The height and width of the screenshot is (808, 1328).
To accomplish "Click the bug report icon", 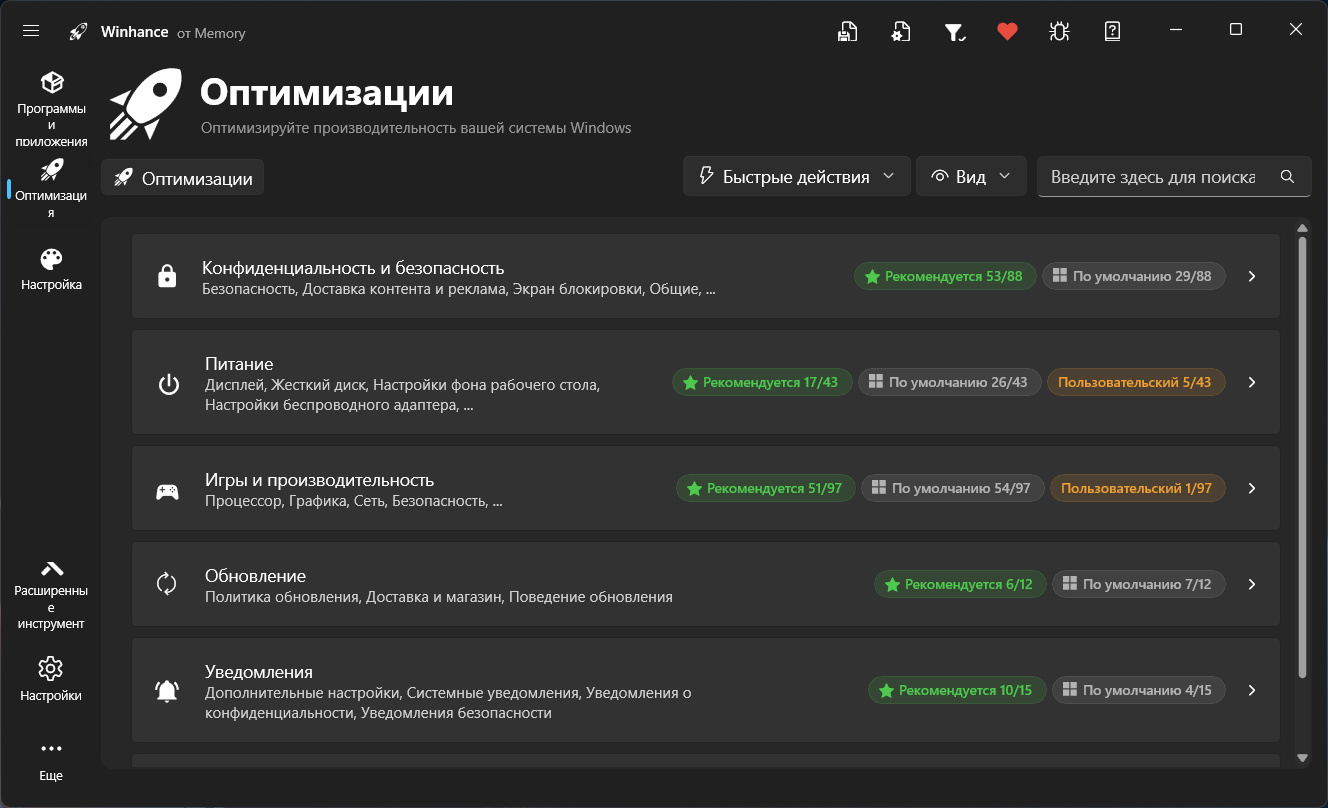I will click(x=1059, y=31).
